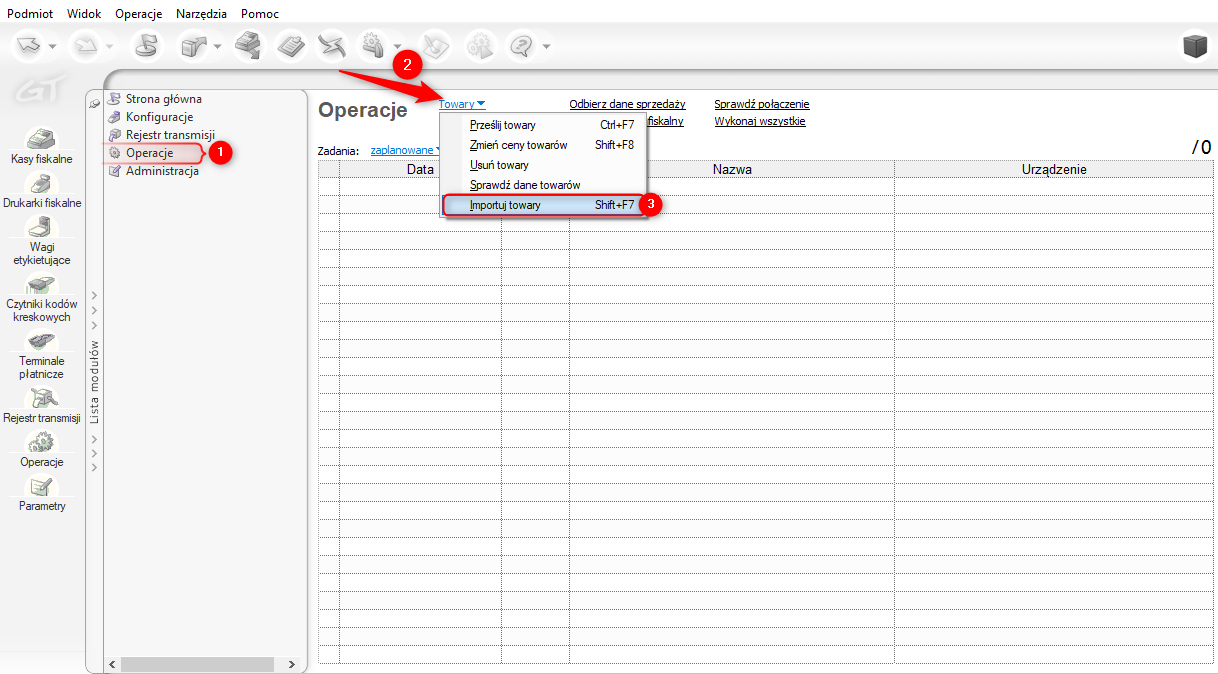The height and width of the screenshot is (674, 1218).
Task: Open the Wagi etykietujące module
Action: coord(42,240)
